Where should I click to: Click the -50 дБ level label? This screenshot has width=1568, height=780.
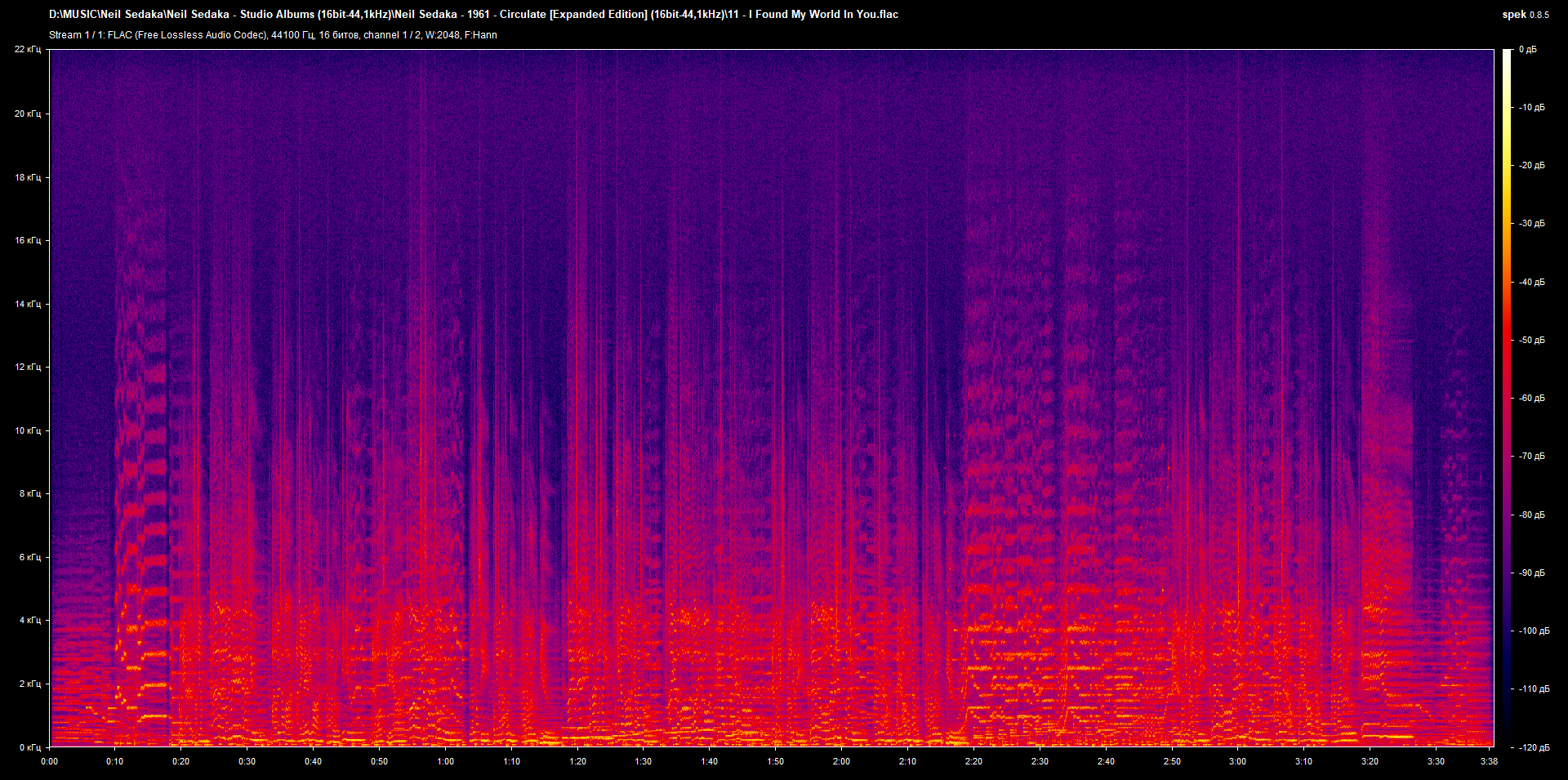1531,341
